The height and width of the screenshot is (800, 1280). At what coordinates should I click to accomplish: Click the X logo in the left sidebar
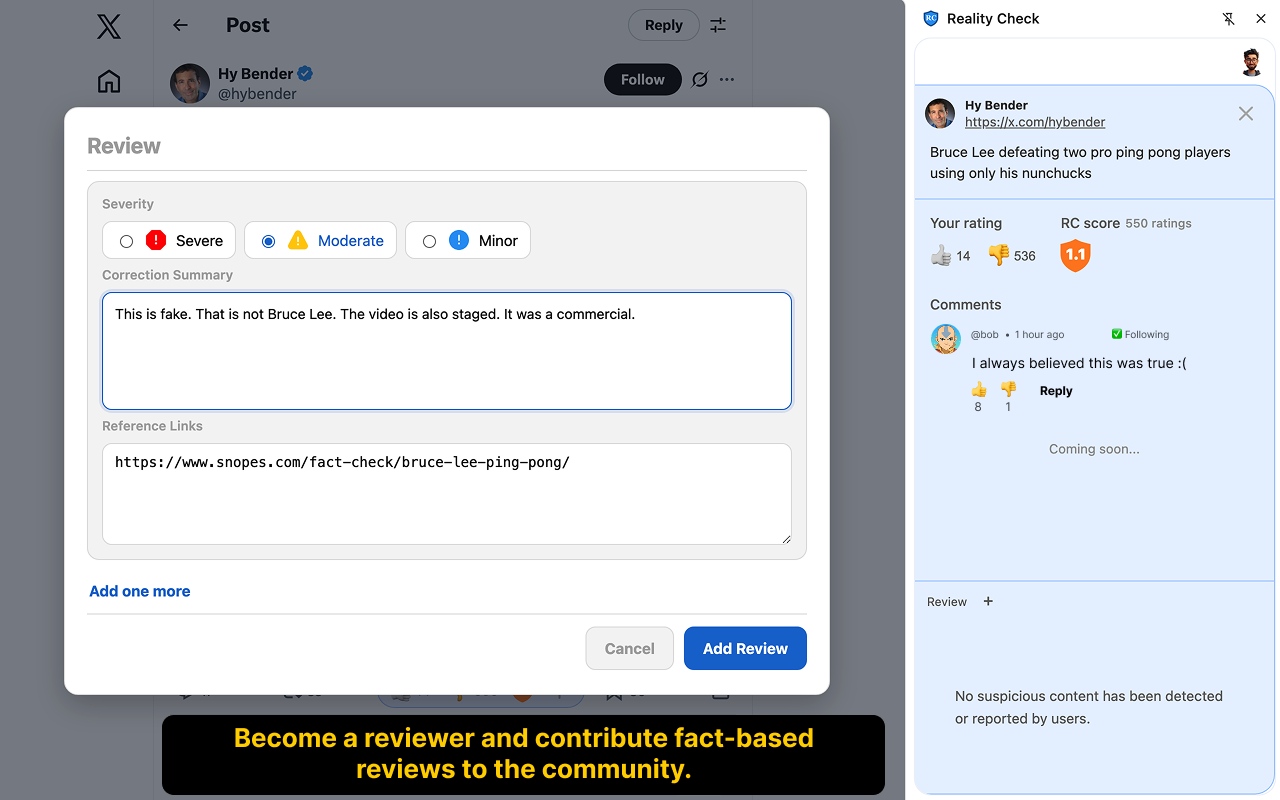click(108, 26)
